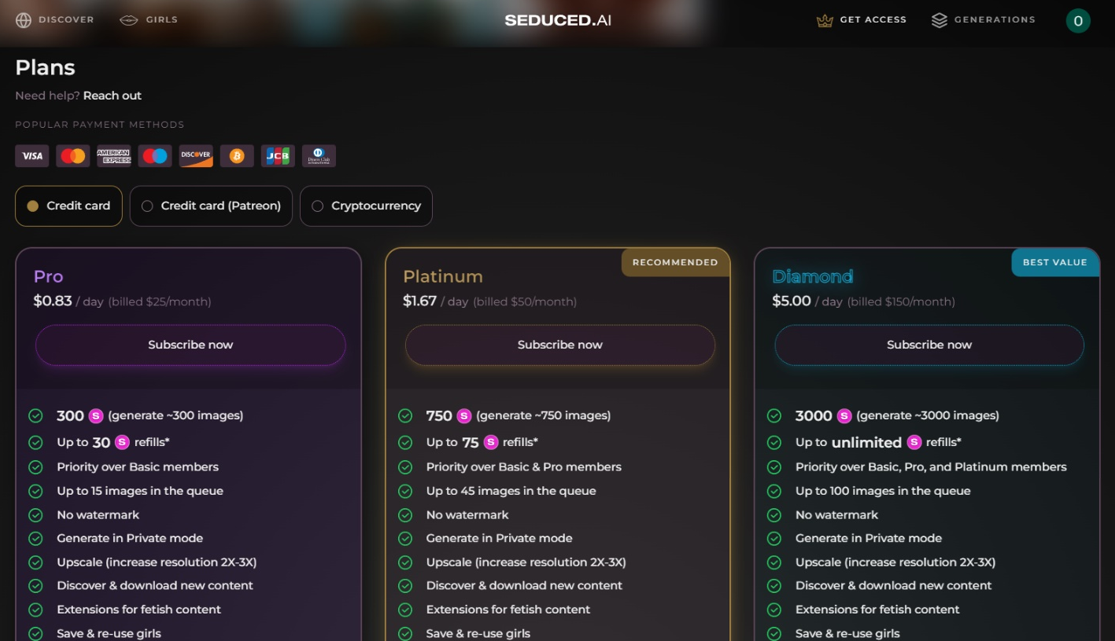The width and height of the screenshot is (1115, 641).
Task: Click the Generations layers icon
Action: 939,21
